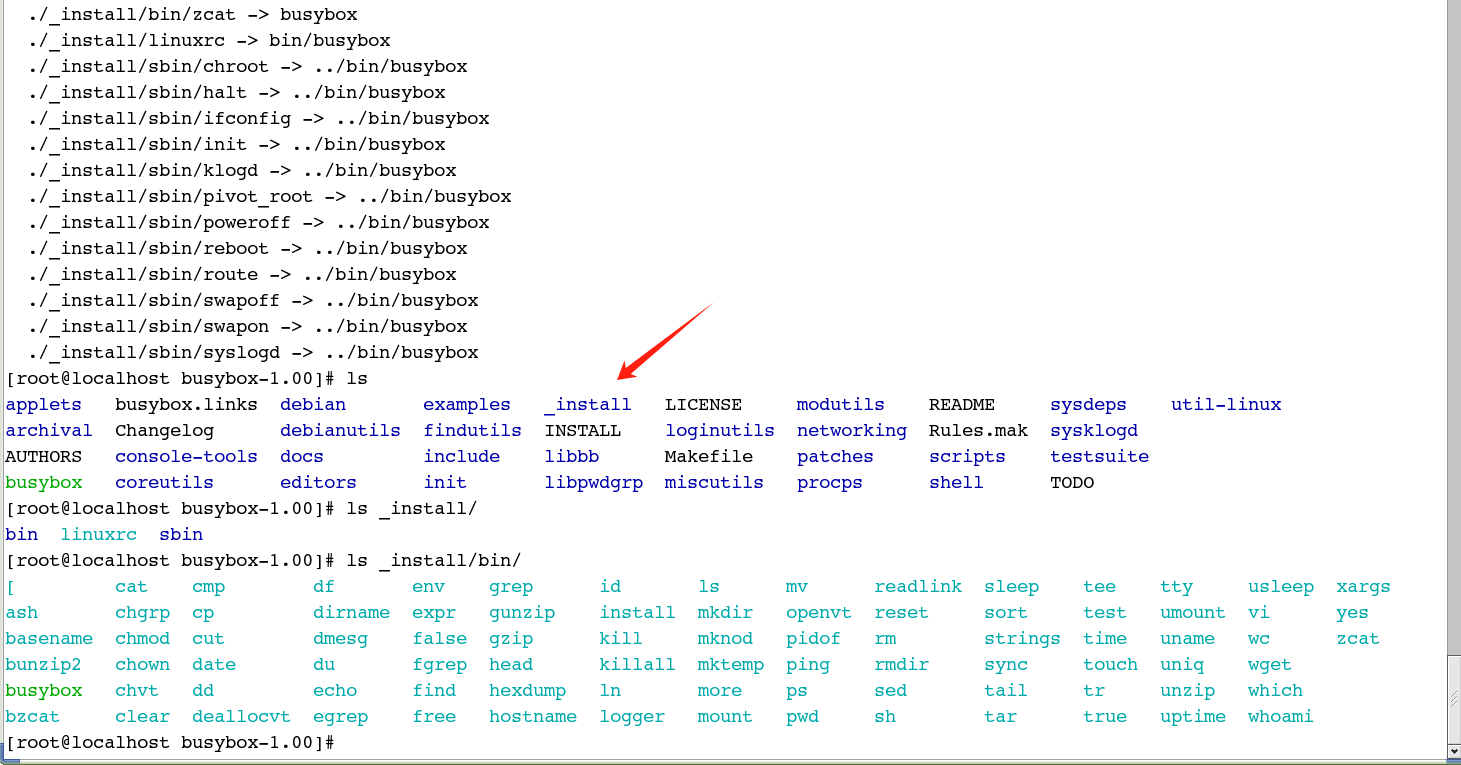Select the 'LICENSE' file name
The width and height of the screenshot is (1461, 765).
pos(703,405)
